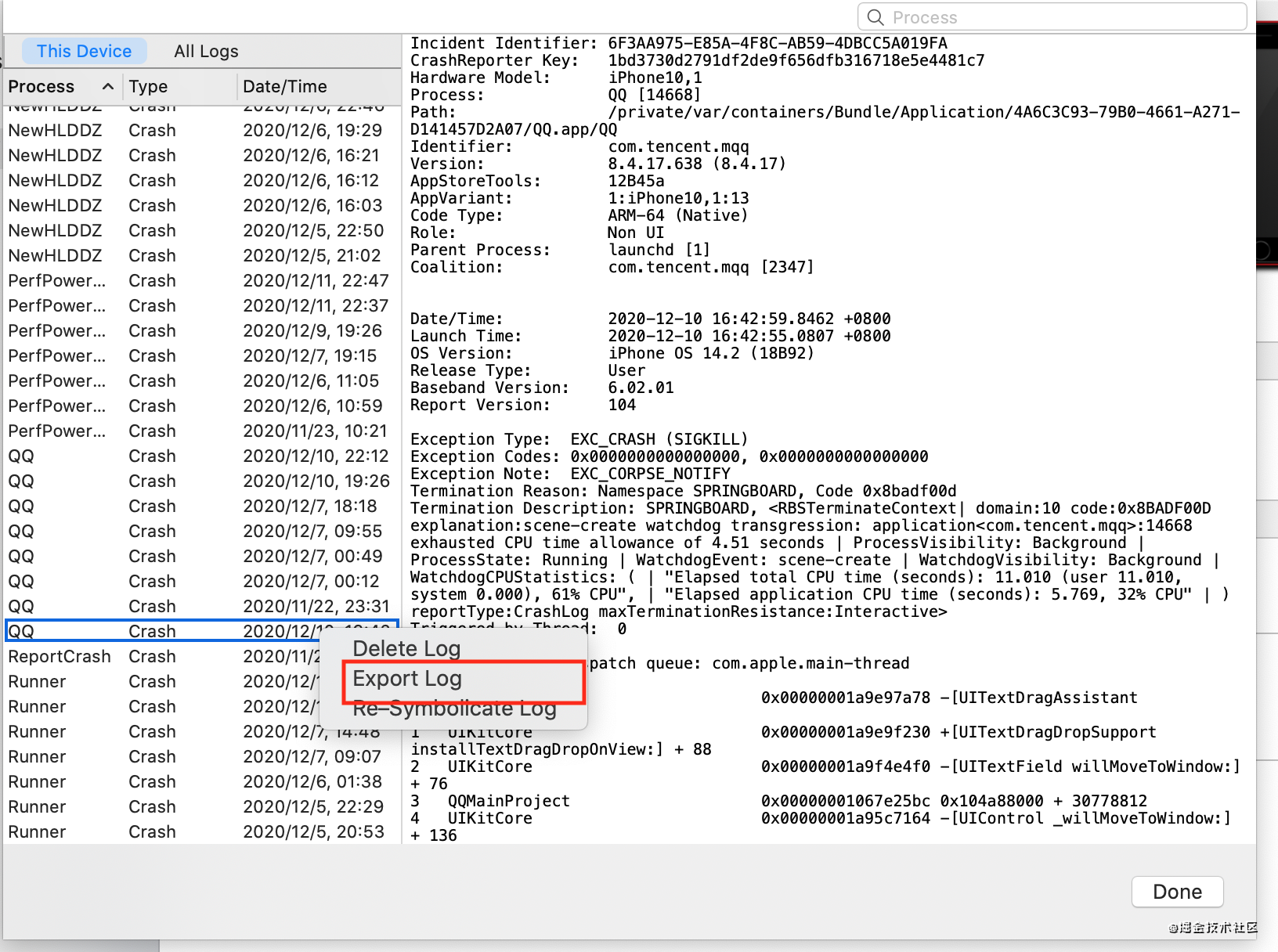Screen dimensions: 1278x952
Task: Click the Version 8.4.17.638 line
Action: tap(598, 164)
